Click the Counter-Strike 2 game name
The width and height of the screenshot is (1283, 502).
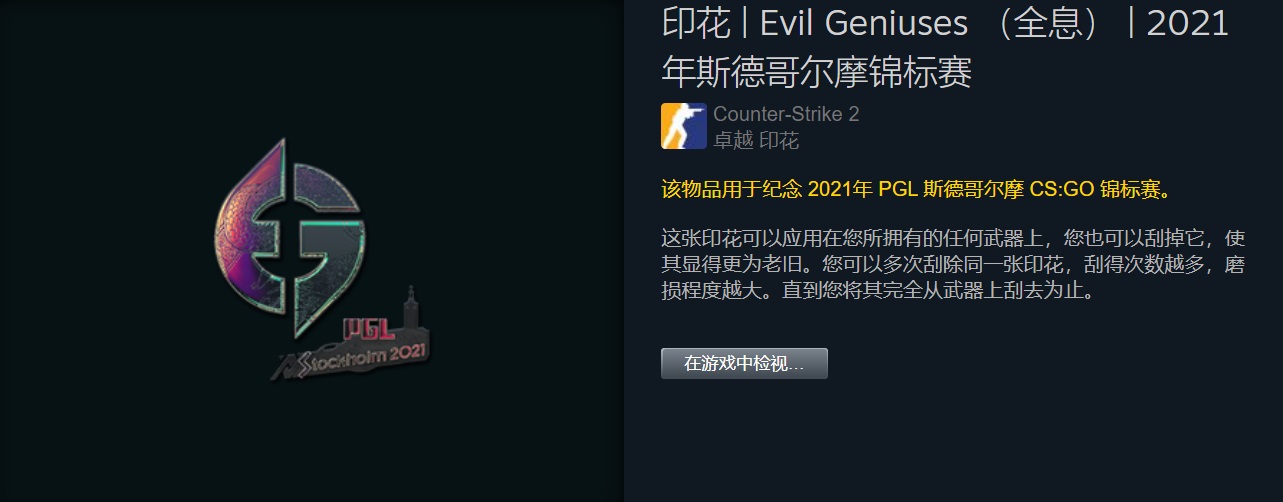[x=786, y=114]
